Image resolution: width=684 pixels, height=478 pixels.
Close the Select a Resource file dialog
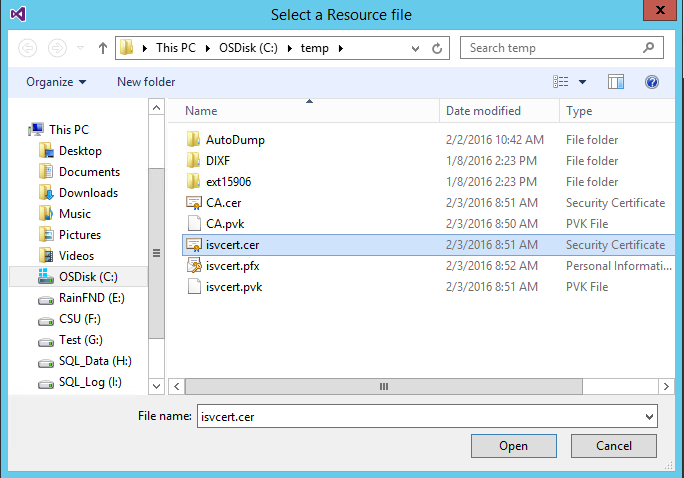click(x=660, y=10)
